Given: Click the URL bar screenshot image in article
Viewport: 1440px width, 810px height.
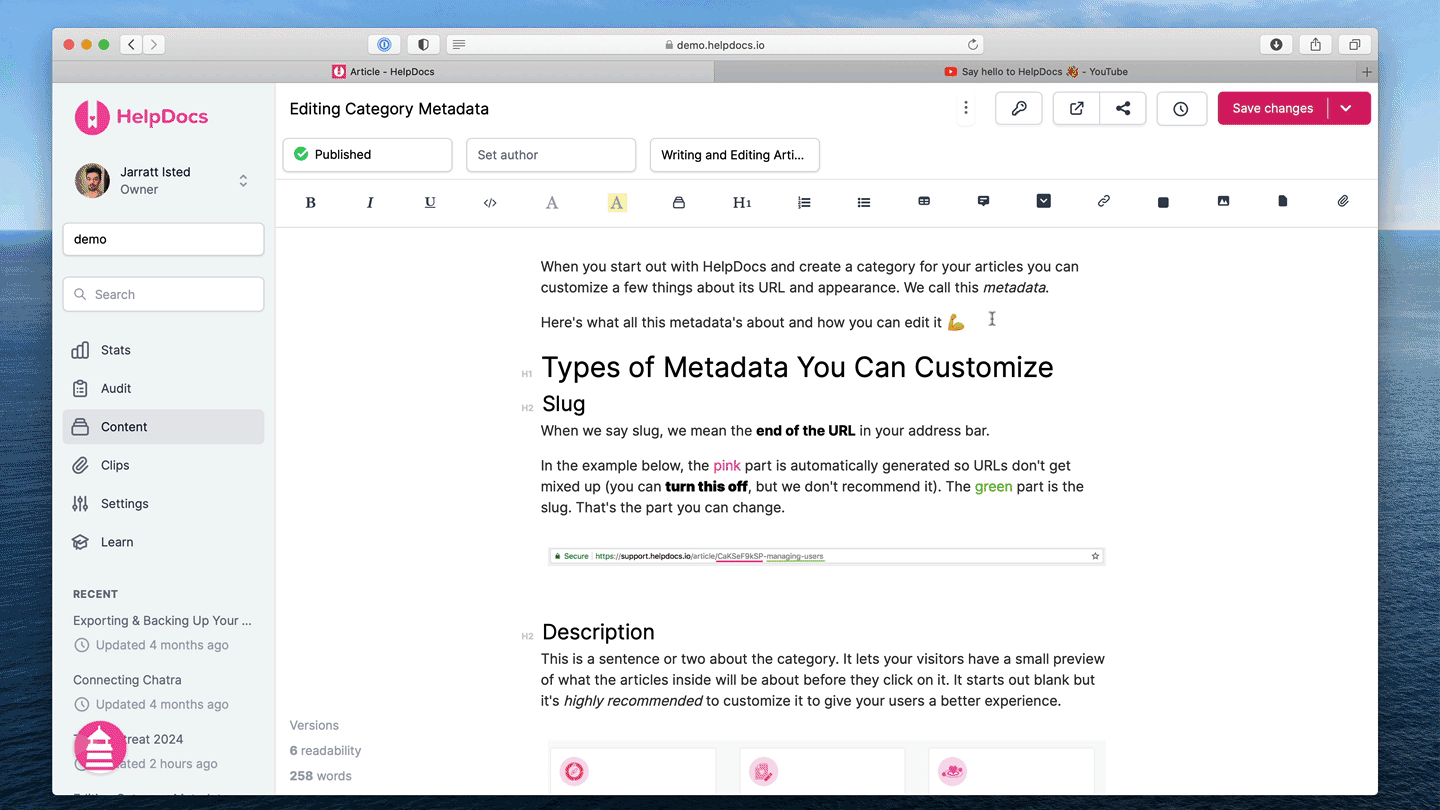Looking at the screenshot, I should pos(826,556).
